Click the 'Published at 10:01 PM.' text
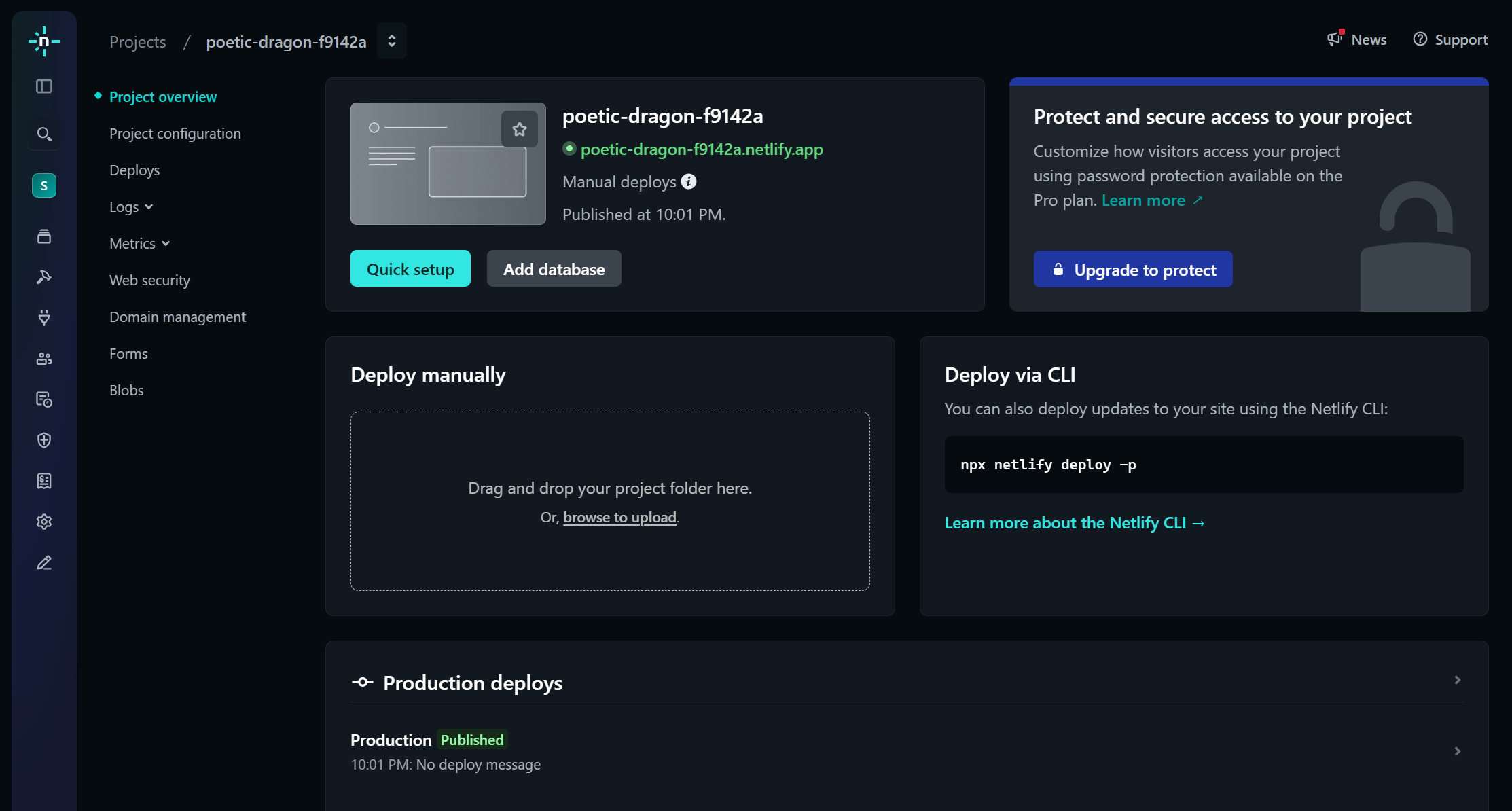This screenshot has width=1512, height=811. (644, 214)
